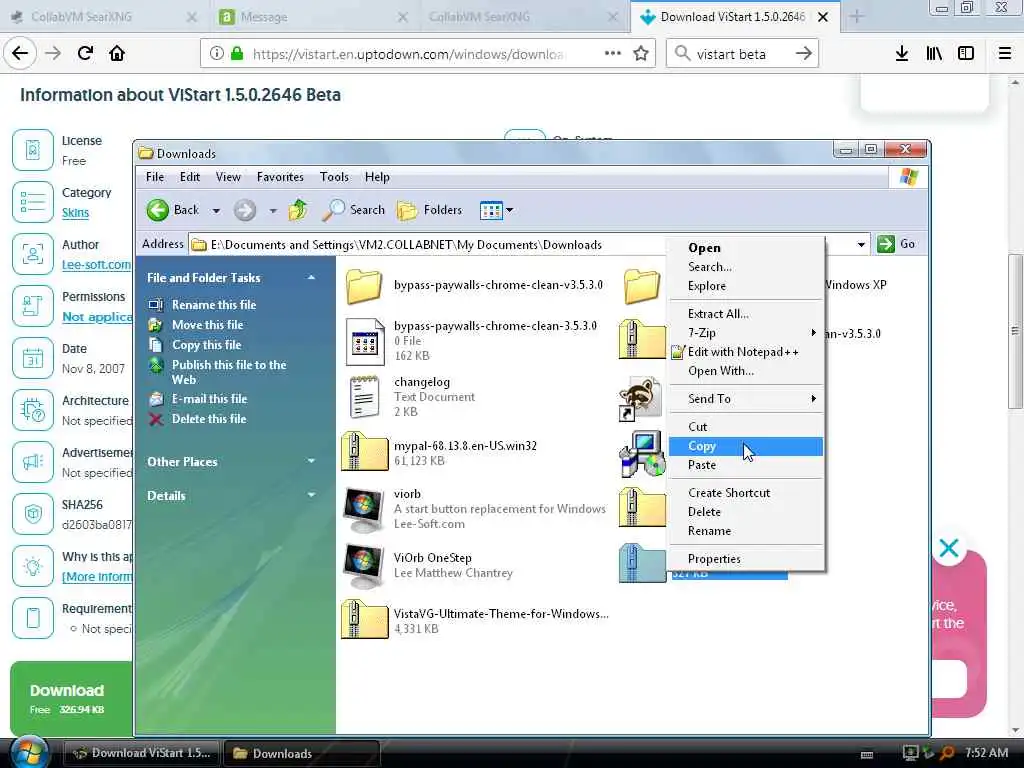Open the Explorer File menu
This screenshot has width=1024, height=768.
pos(155,177)
